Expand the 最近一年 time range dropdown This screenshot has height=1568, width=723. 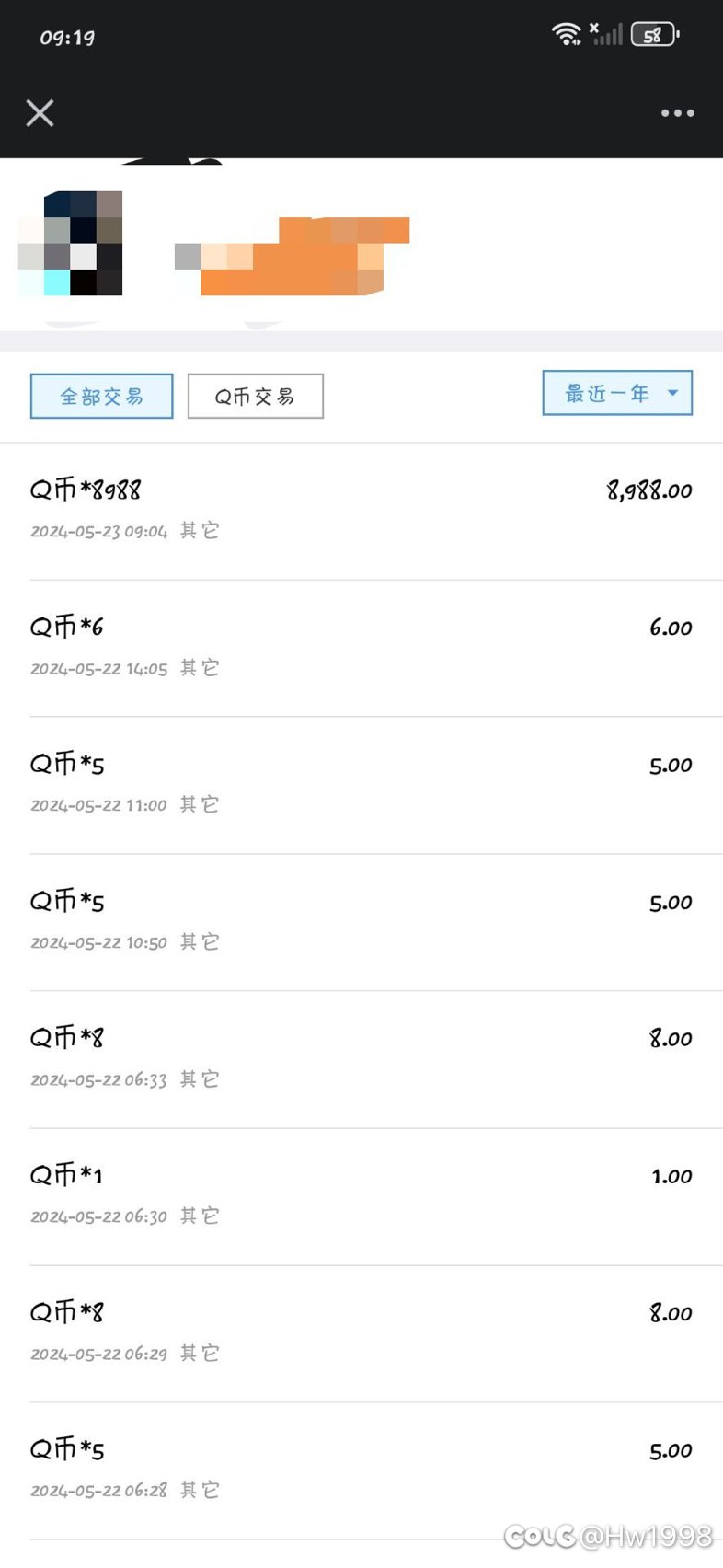[617, 394]
